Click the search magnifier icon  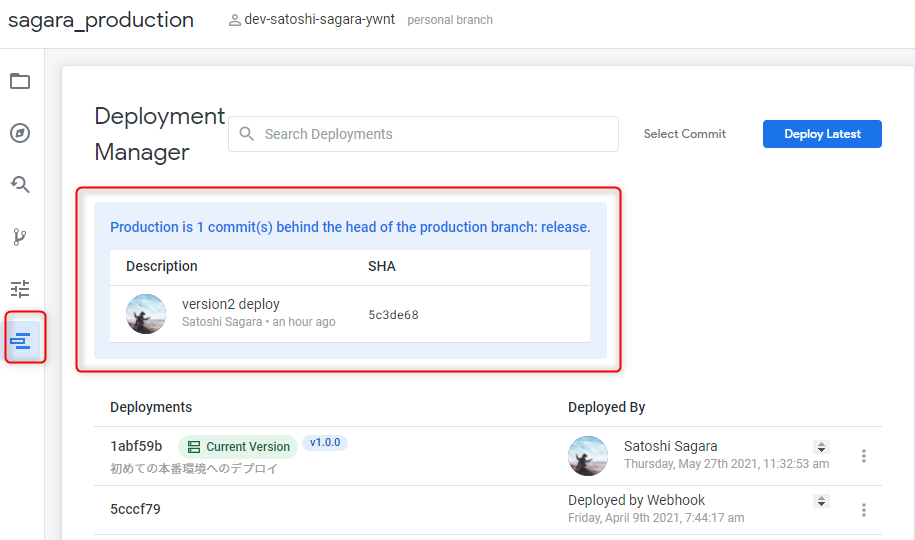tap(247, 134)
